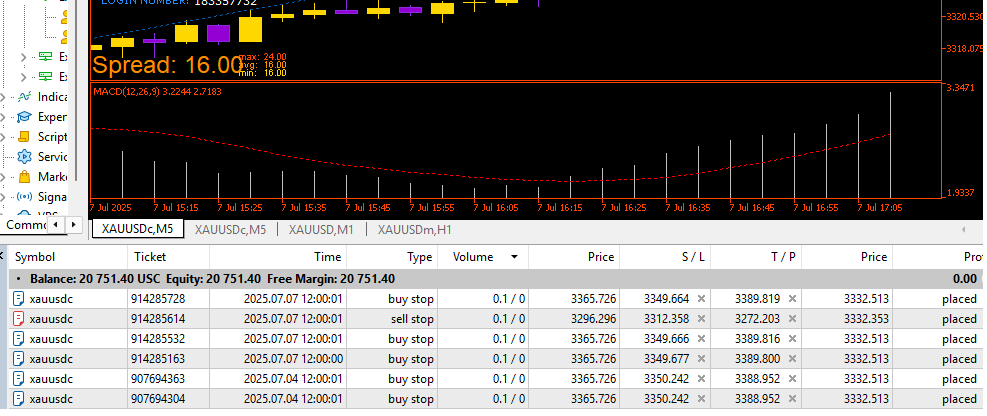This screenshot has width=987, height=416.
Task: Sort orders by the Type column header
Action: pos(392,257)
